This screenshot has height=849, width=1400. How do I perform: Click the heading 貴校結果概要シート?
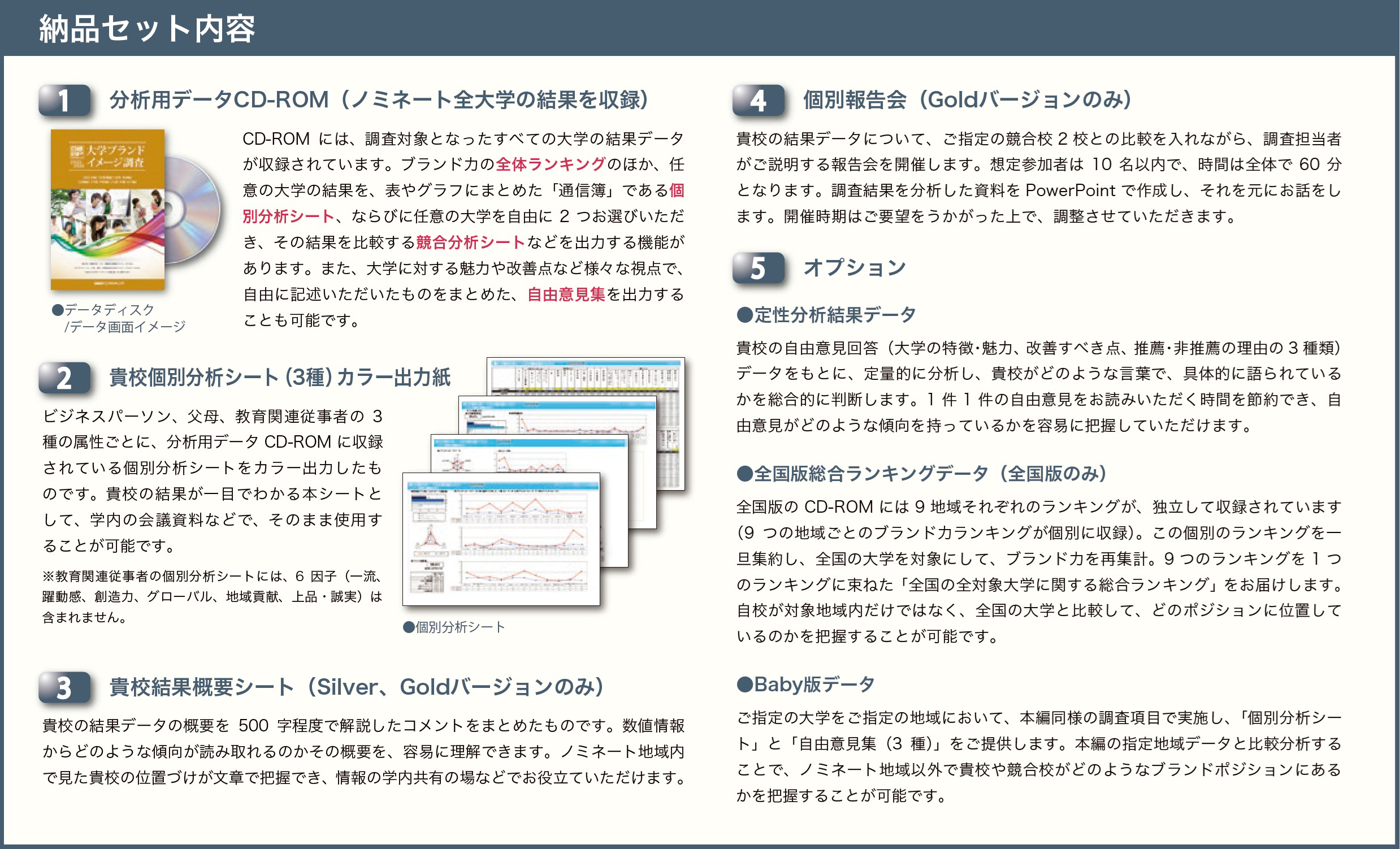click(x=201, y=687)
